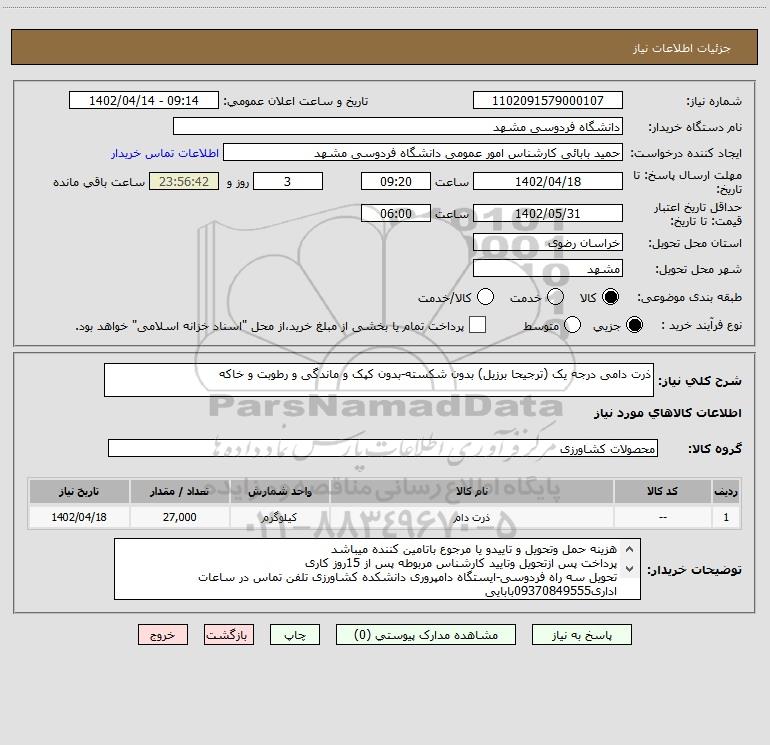Click the نام کالا column header
The width and height of the screenshot is (770, 745).
tap(472, 491)
